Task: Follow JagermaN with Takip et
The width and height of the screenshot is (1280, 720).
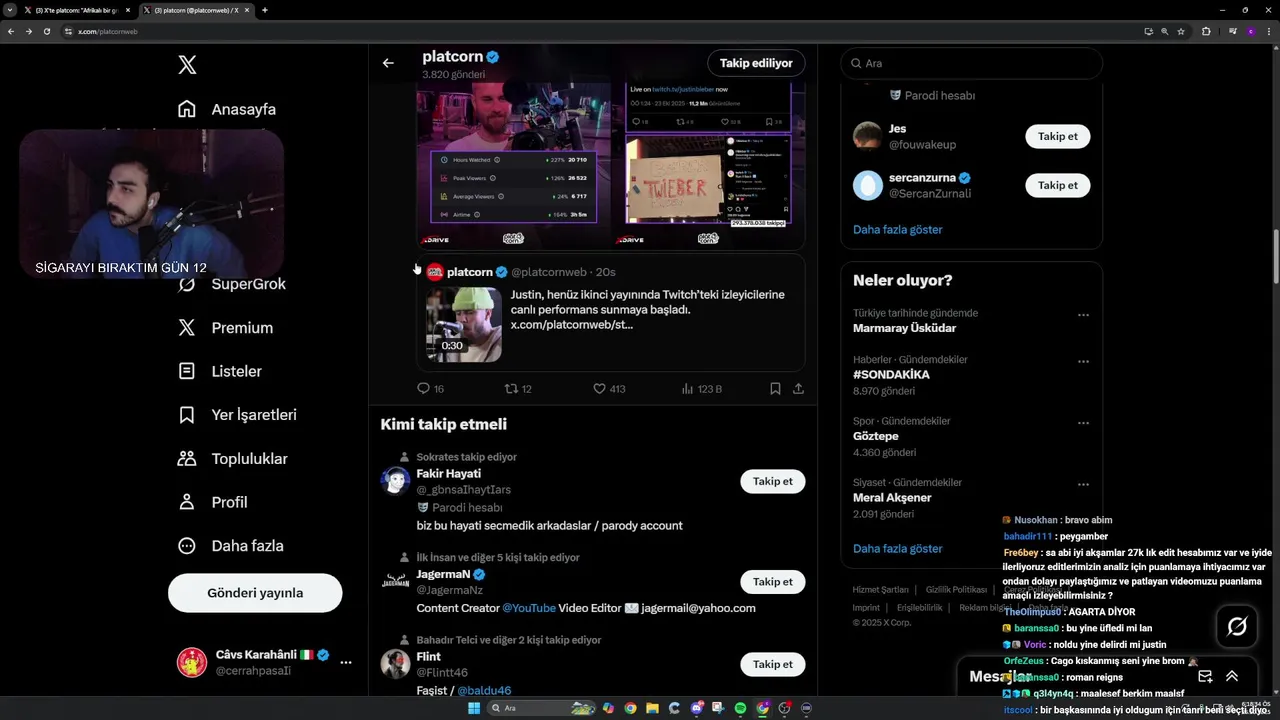Action: coord(772,582)
